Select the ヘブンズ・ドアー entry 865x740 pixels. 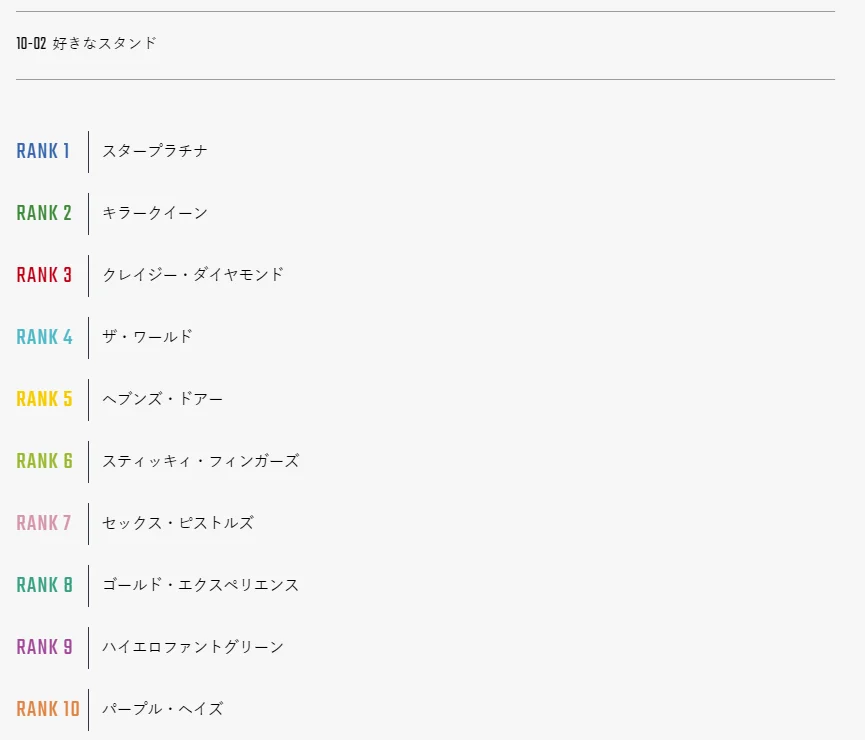[x=163, y=399]
